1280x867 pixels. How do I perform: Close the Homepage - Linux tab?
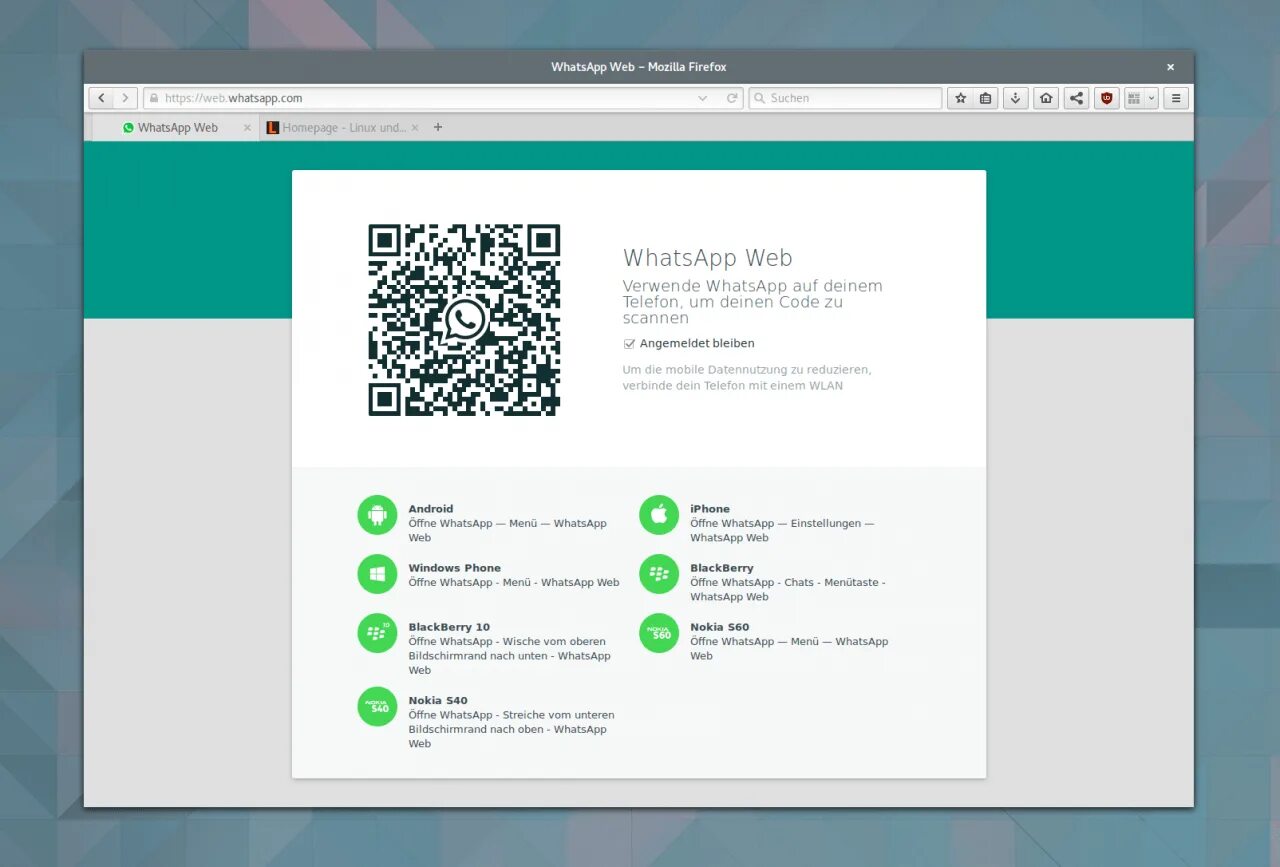pyautogui.click(x=415, y=128)
